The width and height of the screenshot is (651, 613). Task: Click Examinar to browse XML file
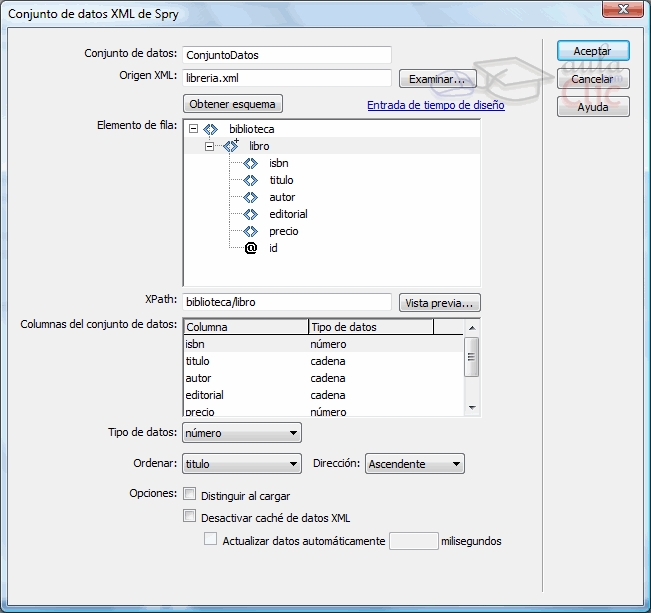(437, 79)
